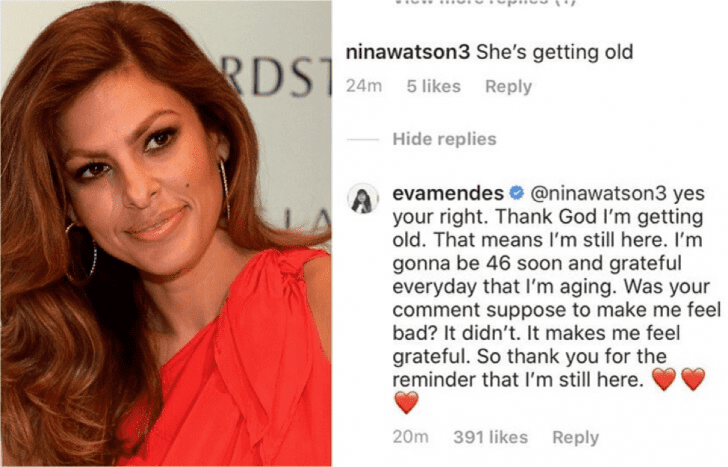The height and width of the screenshot is (467, 728).
Task: Click the first red heart emoji after "still here."
Action: click(x=664, y=379)
